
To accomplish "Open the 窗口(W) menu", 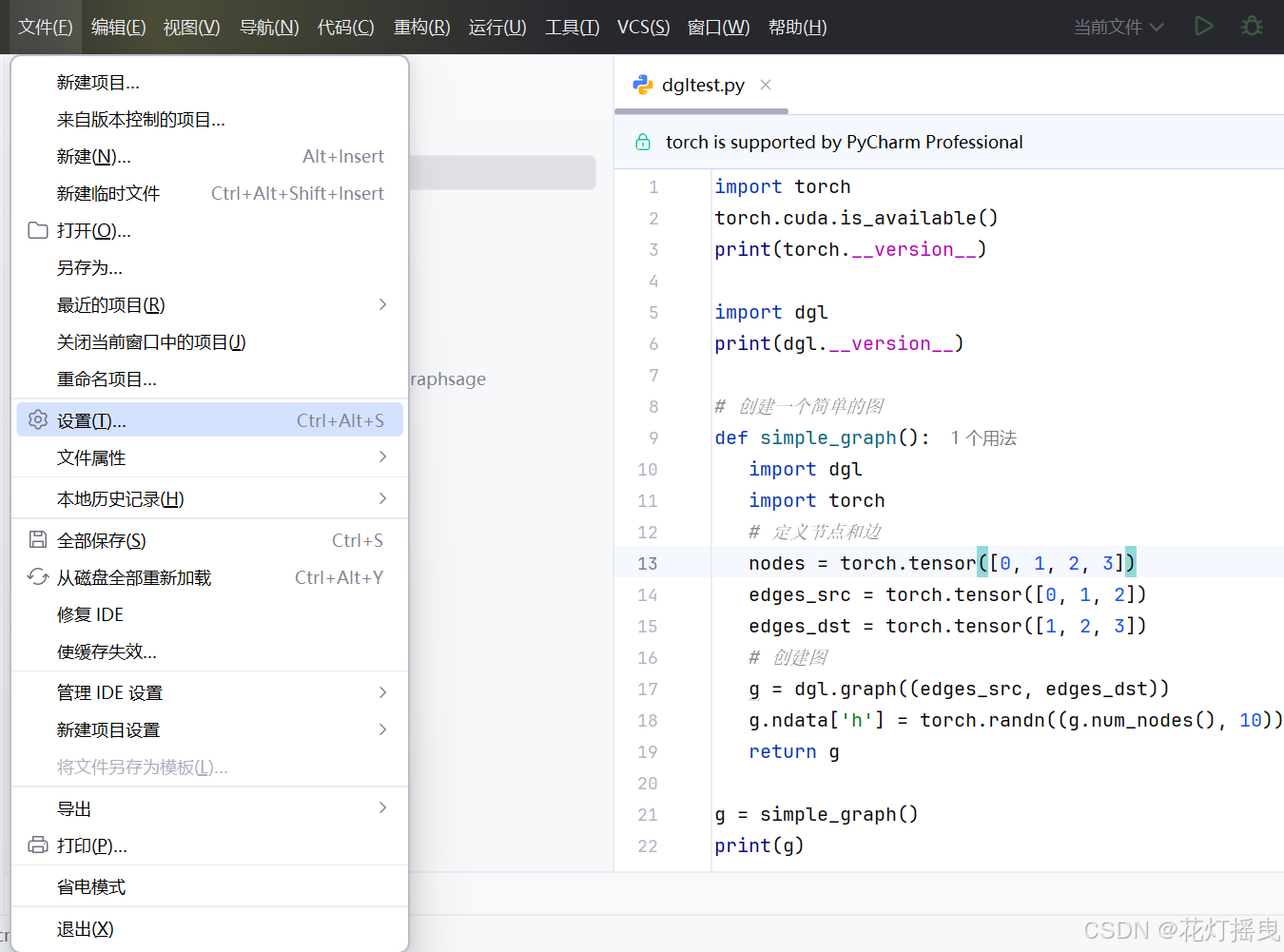I will [x=719, y=28].
